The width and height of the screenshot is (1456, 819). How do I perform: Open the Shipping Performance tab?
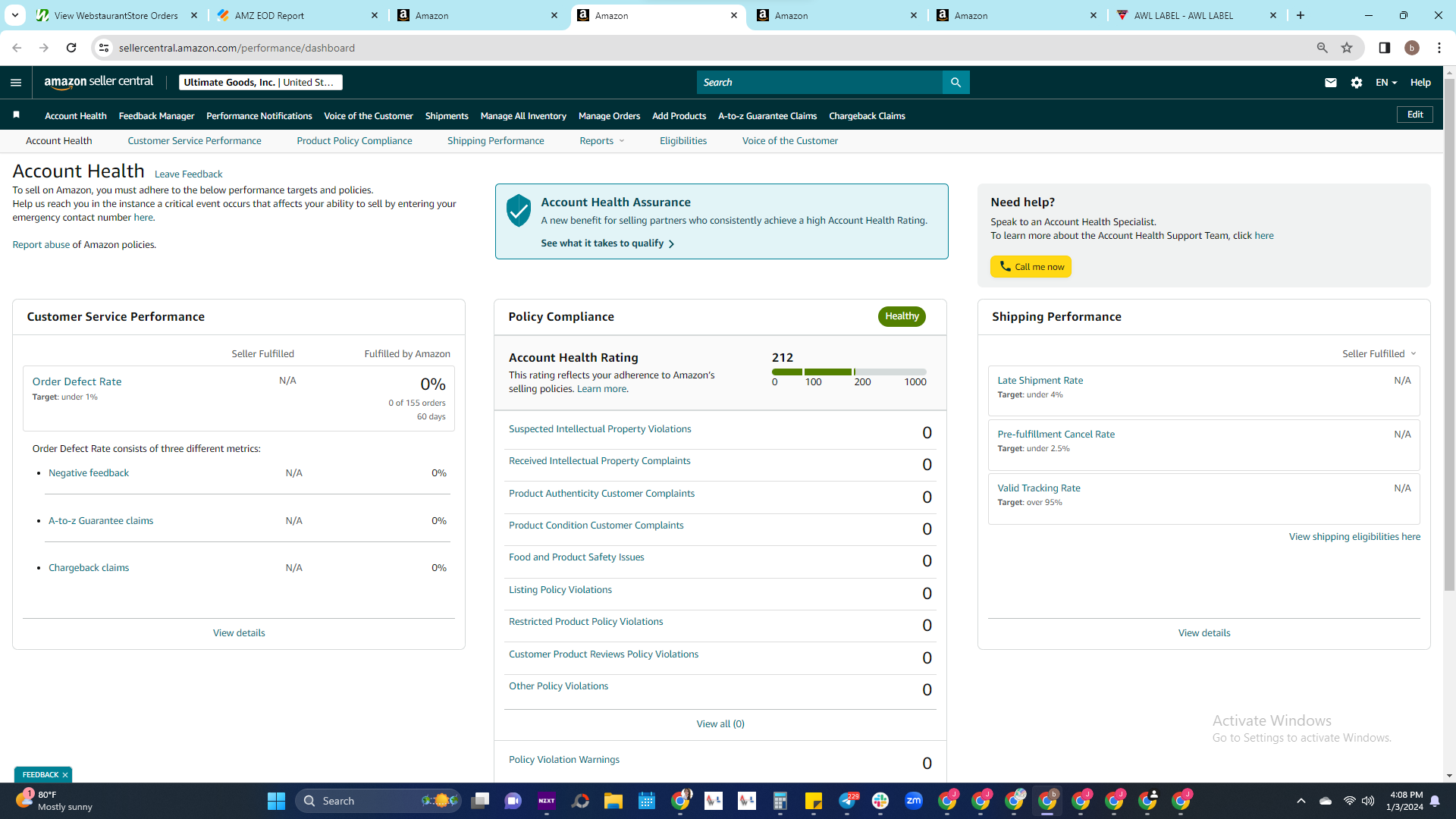point(496,141)
